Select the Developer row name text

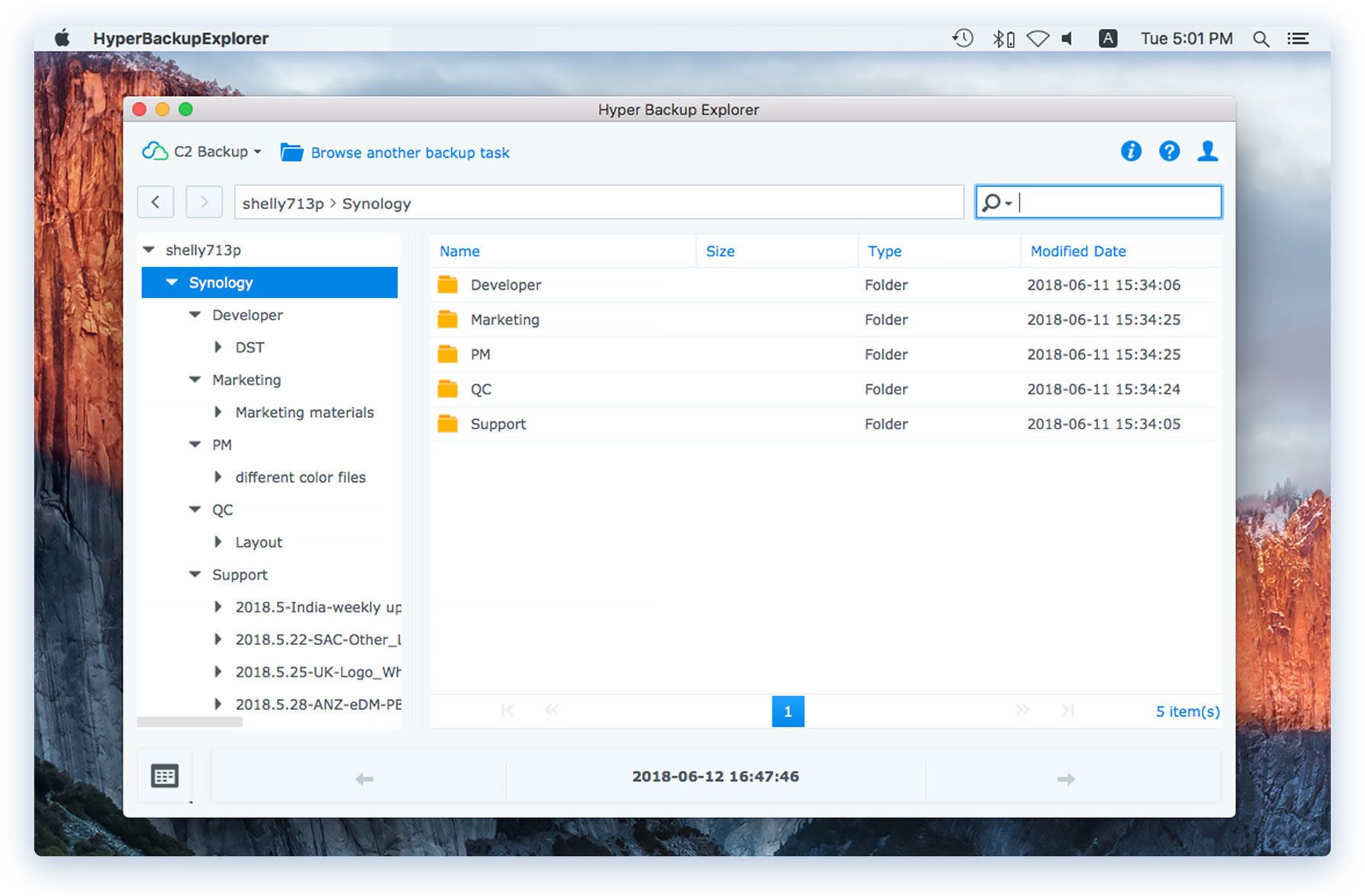coord(506,284)
